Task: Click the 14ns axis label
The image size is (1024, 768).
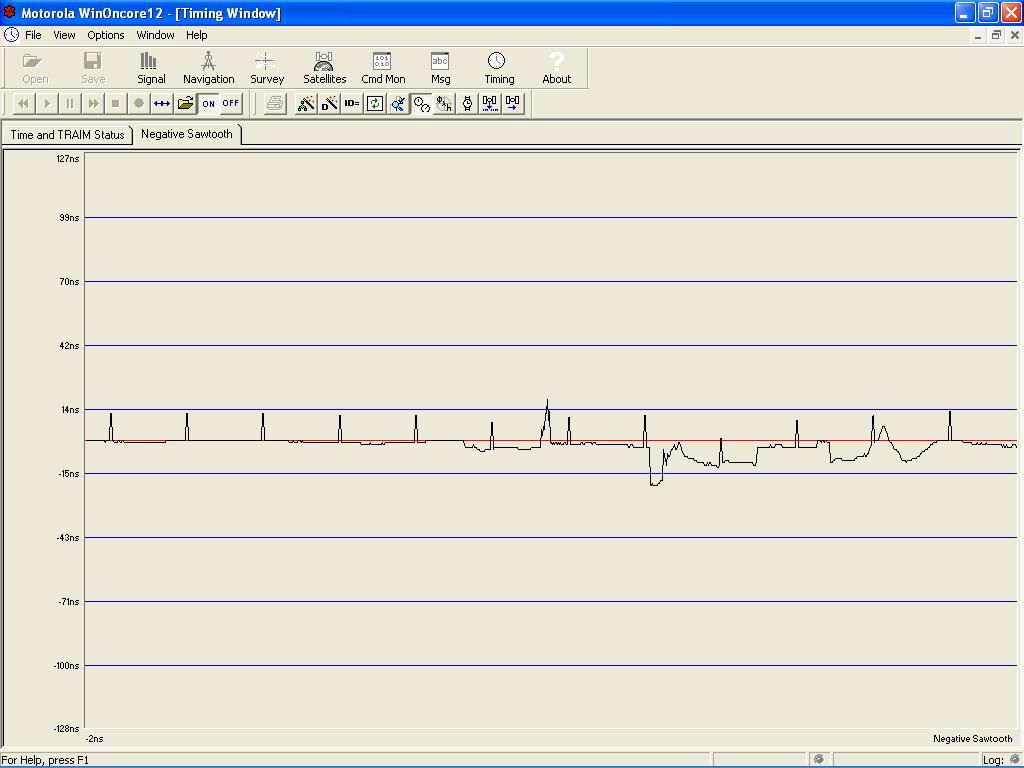Action: (x=70, y=409)
